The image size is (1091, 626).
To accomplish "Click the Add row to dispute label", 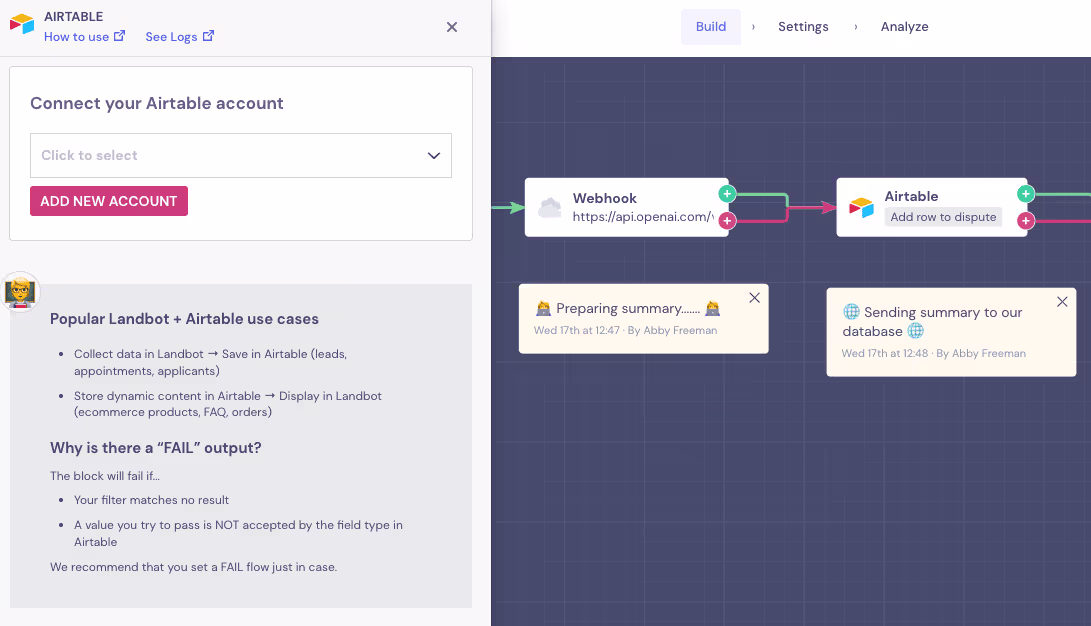I will point(943,217).
